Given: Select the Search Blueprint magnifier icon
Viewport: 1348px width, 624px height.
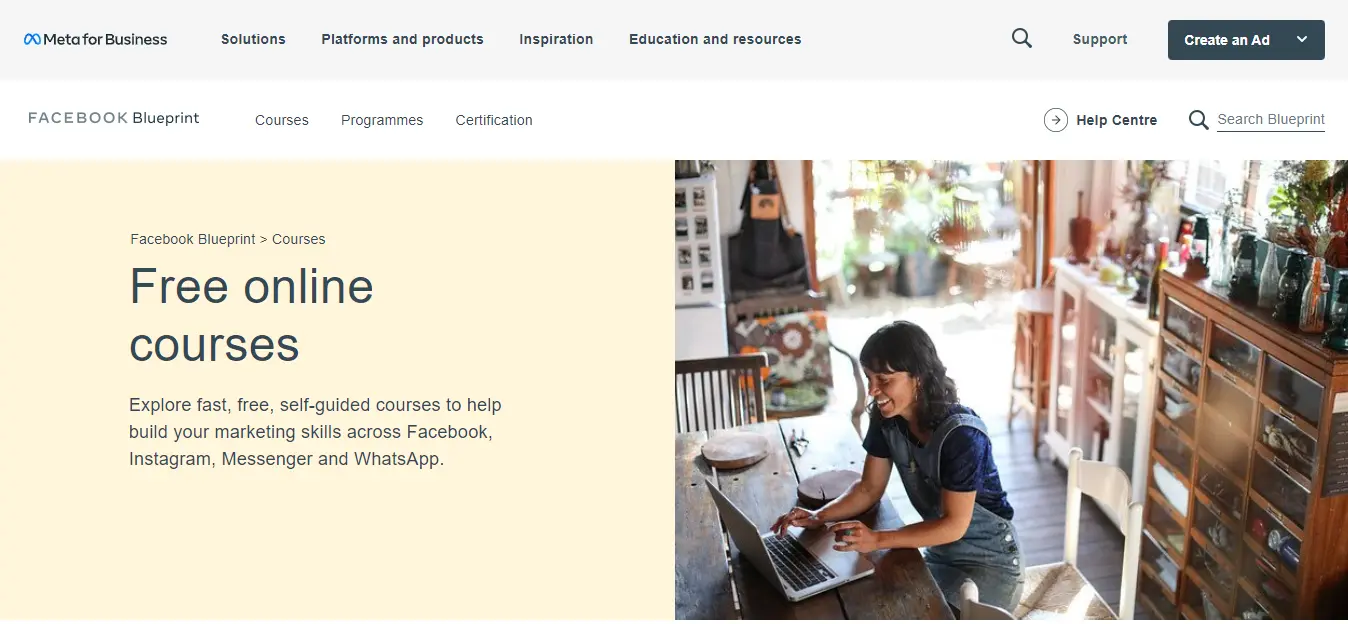Looking at the screenshot, I should (x=1198, y=119).
